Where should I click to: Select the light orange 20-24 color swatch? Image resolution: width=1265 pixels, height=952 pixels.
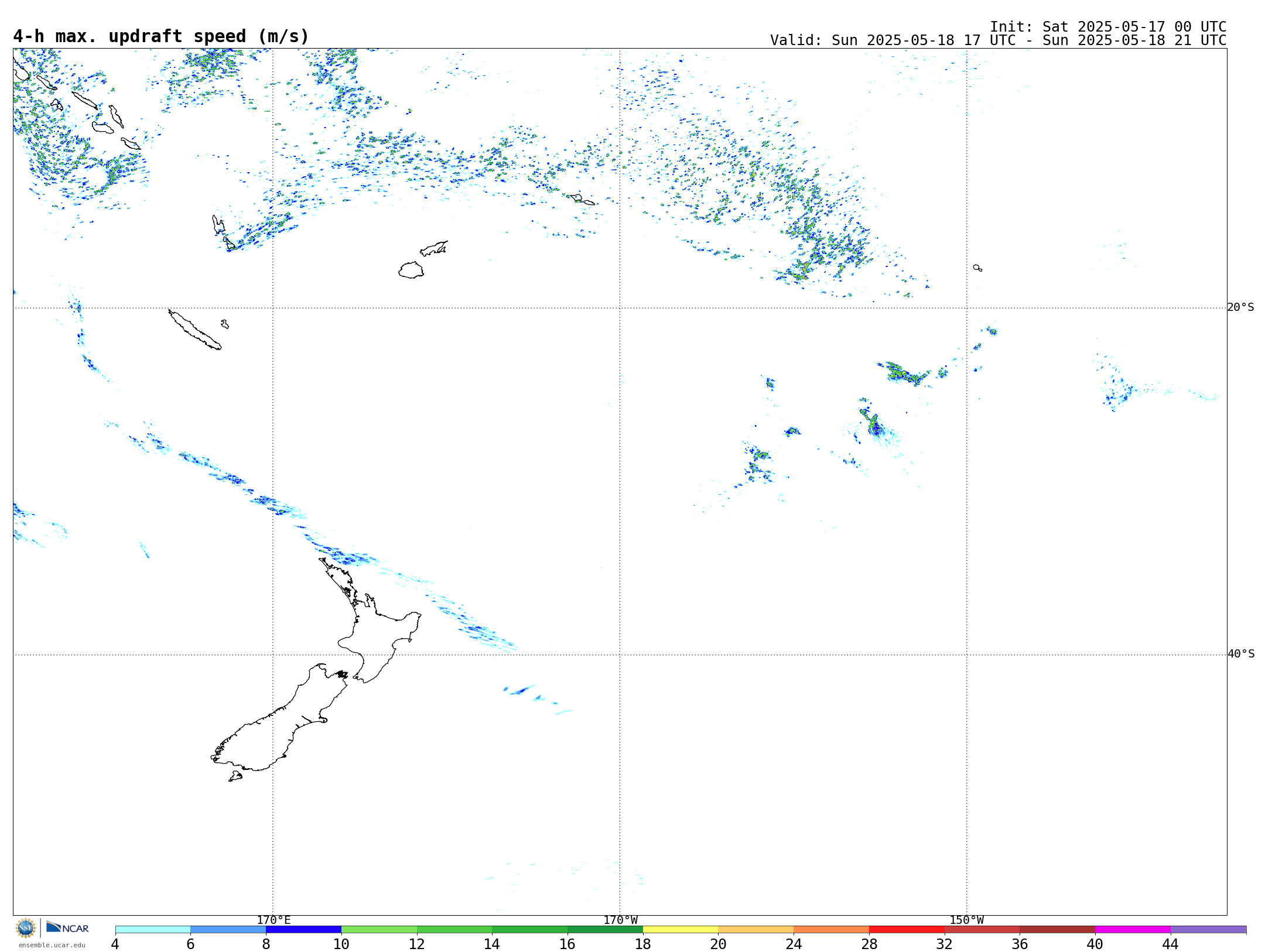[x=756, y=930]
